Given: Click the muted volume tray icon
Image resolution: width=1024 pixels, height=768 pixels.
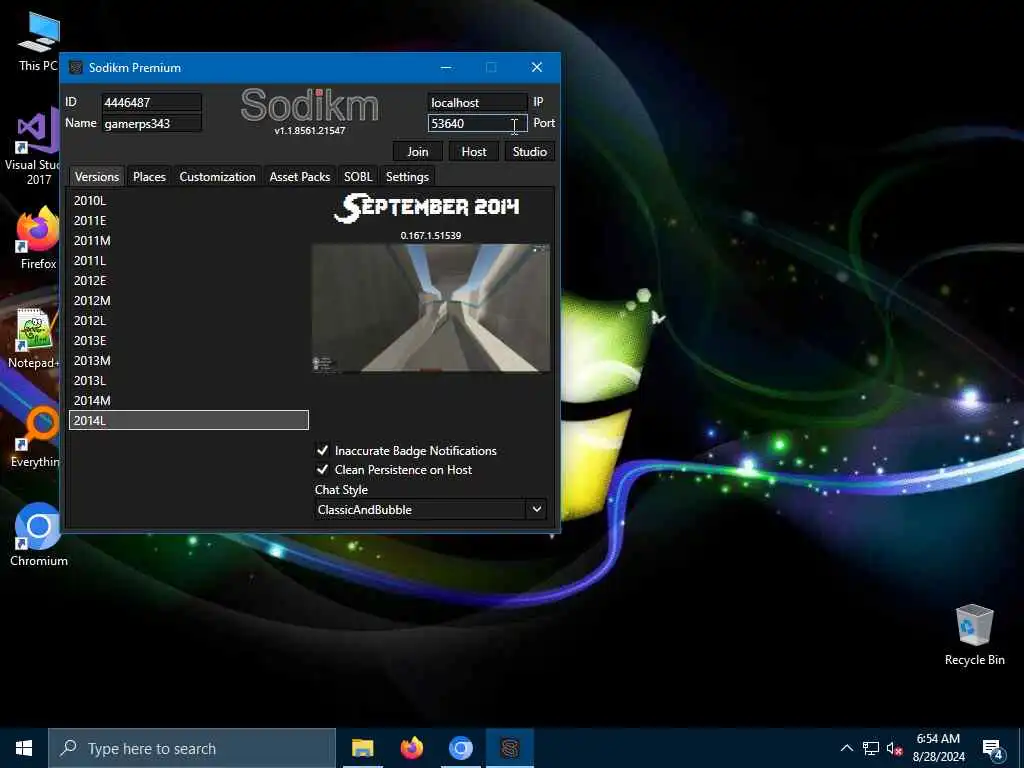Looking at the screenshot, I should [x=895, y=748].
